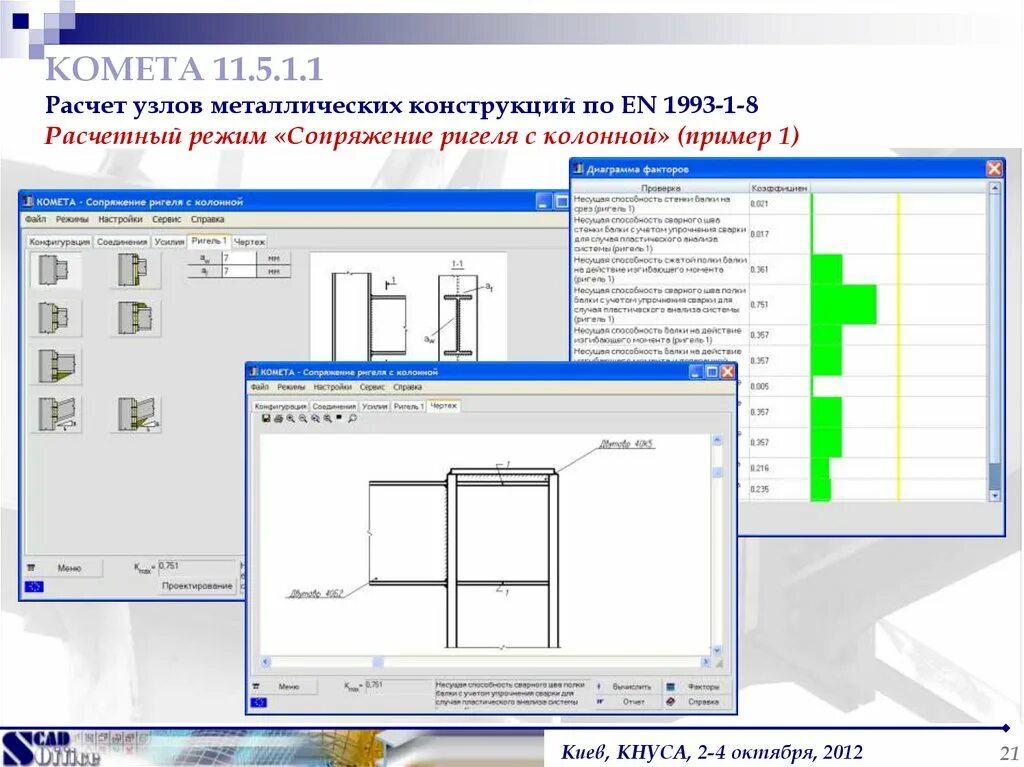Click the fourth magnifier icon in the drawing toolbar
Screen dimensions: 1024x767
pos(327,419)
